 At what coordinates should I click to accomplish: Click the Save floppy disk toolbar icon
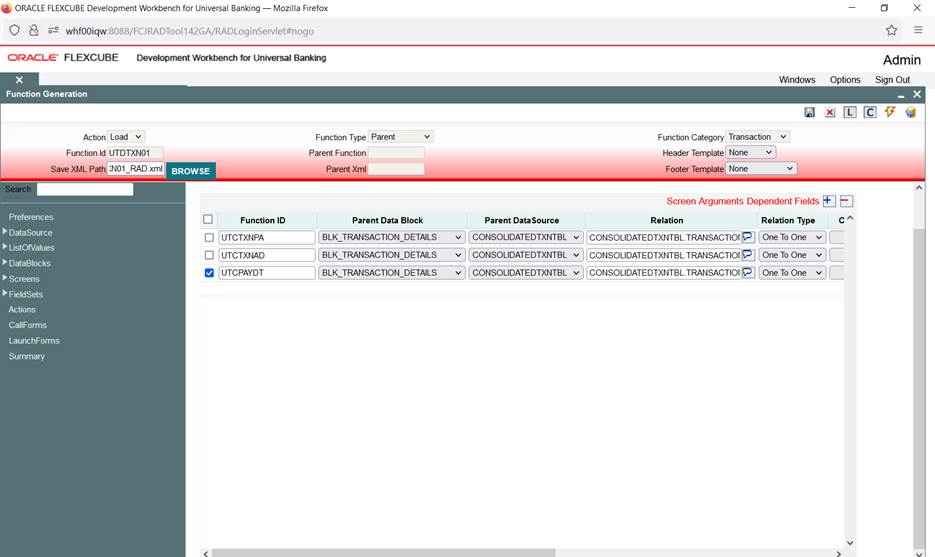pos(809,112)
